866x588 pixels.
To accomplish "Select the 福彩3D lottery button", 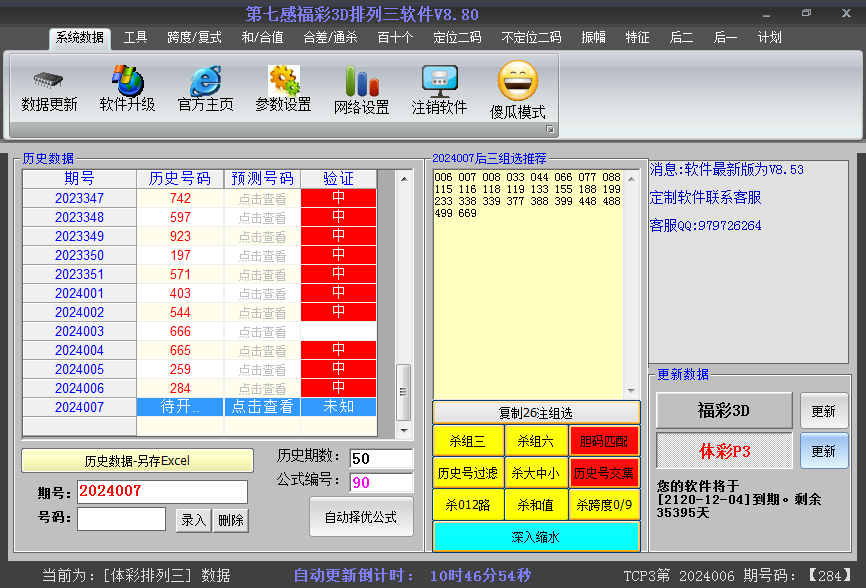I will tap(724, 410).
